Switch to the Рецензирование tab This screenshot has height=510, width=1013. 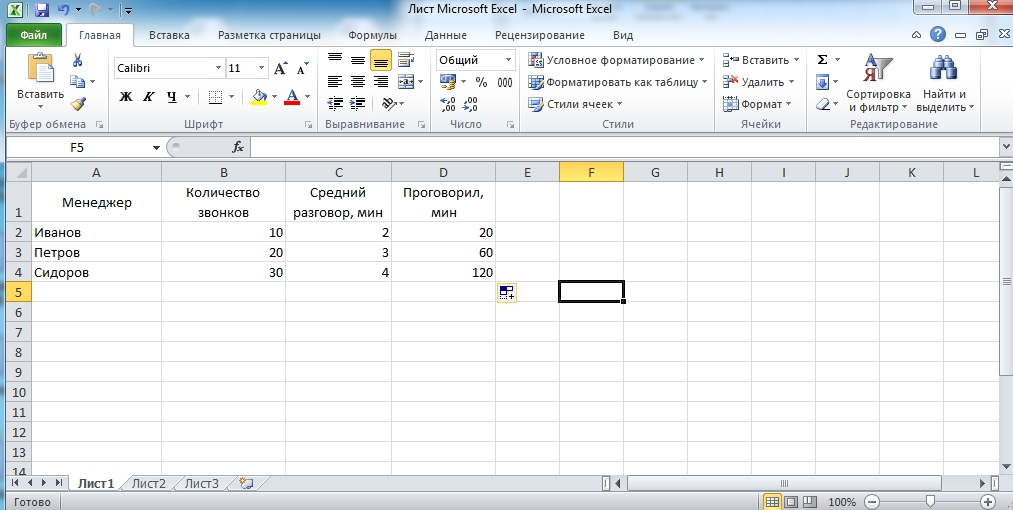point(539,36)
